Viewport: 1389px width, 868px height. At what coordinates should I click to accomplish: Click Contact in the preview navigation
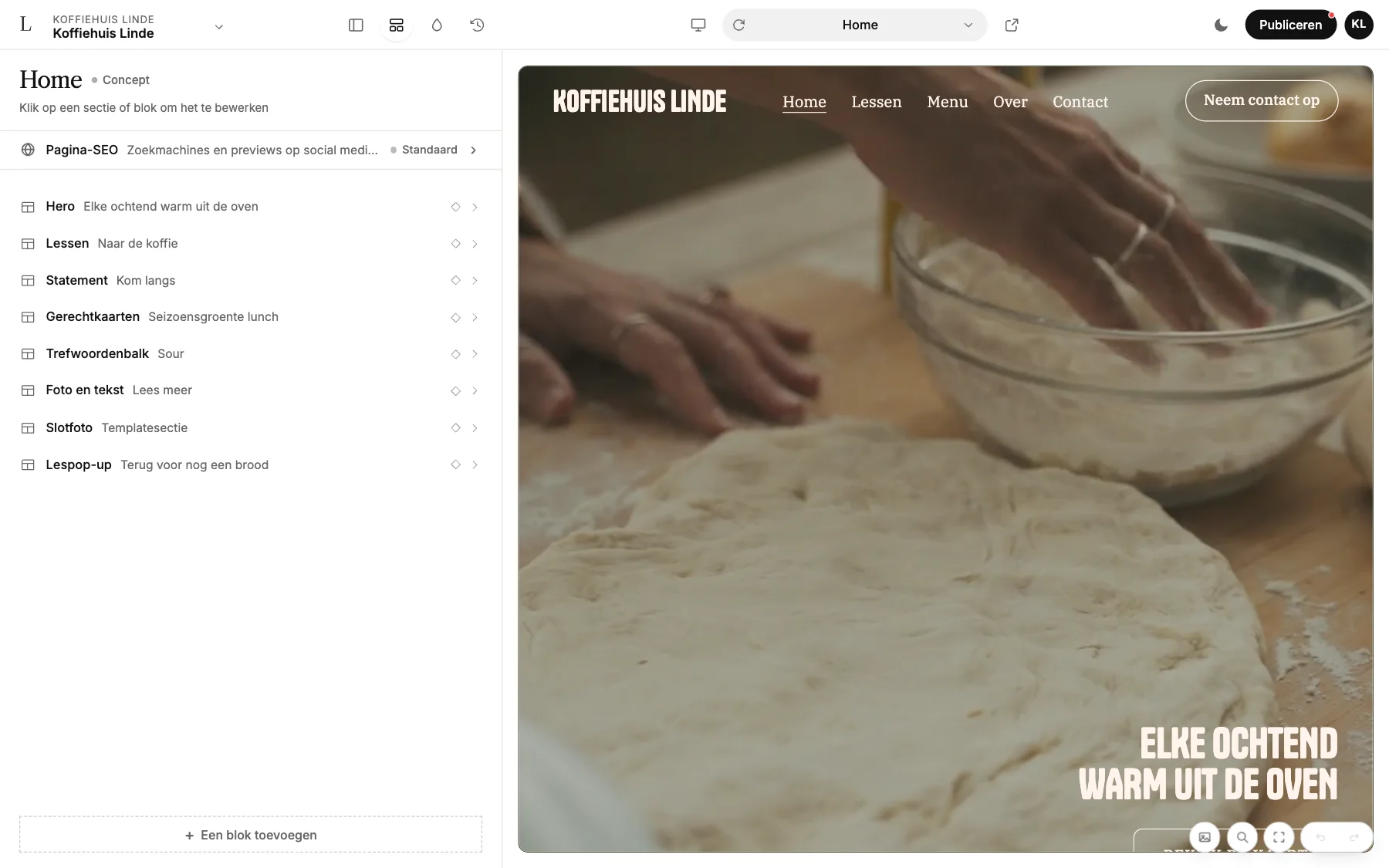(x=1080, y=102)
